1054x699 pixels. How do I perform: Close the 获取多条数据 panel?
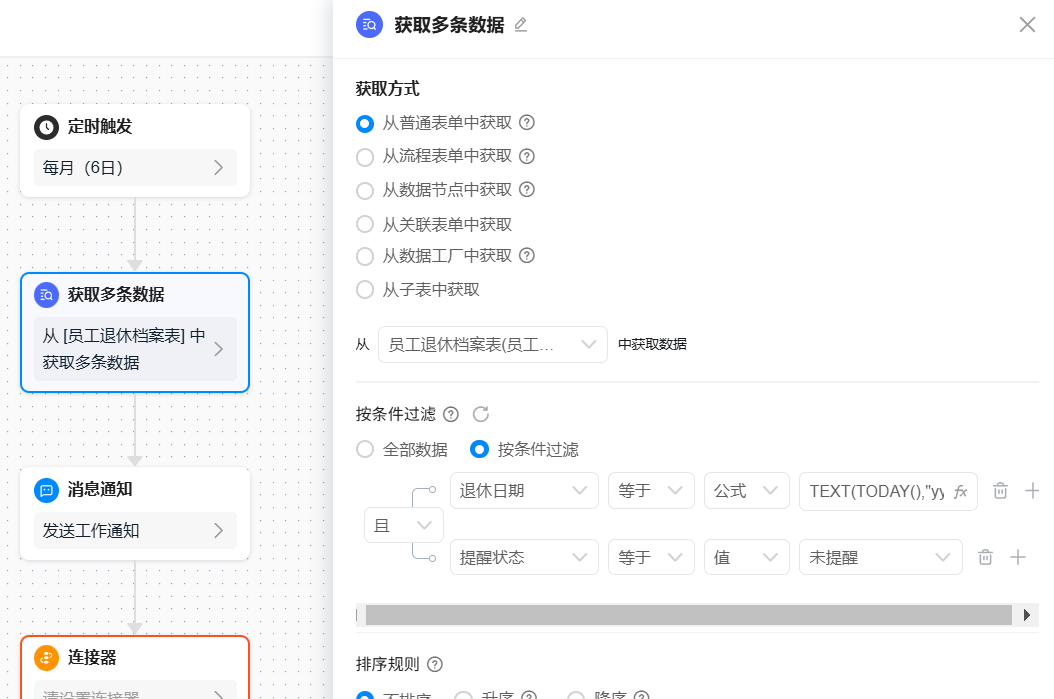1026,25
